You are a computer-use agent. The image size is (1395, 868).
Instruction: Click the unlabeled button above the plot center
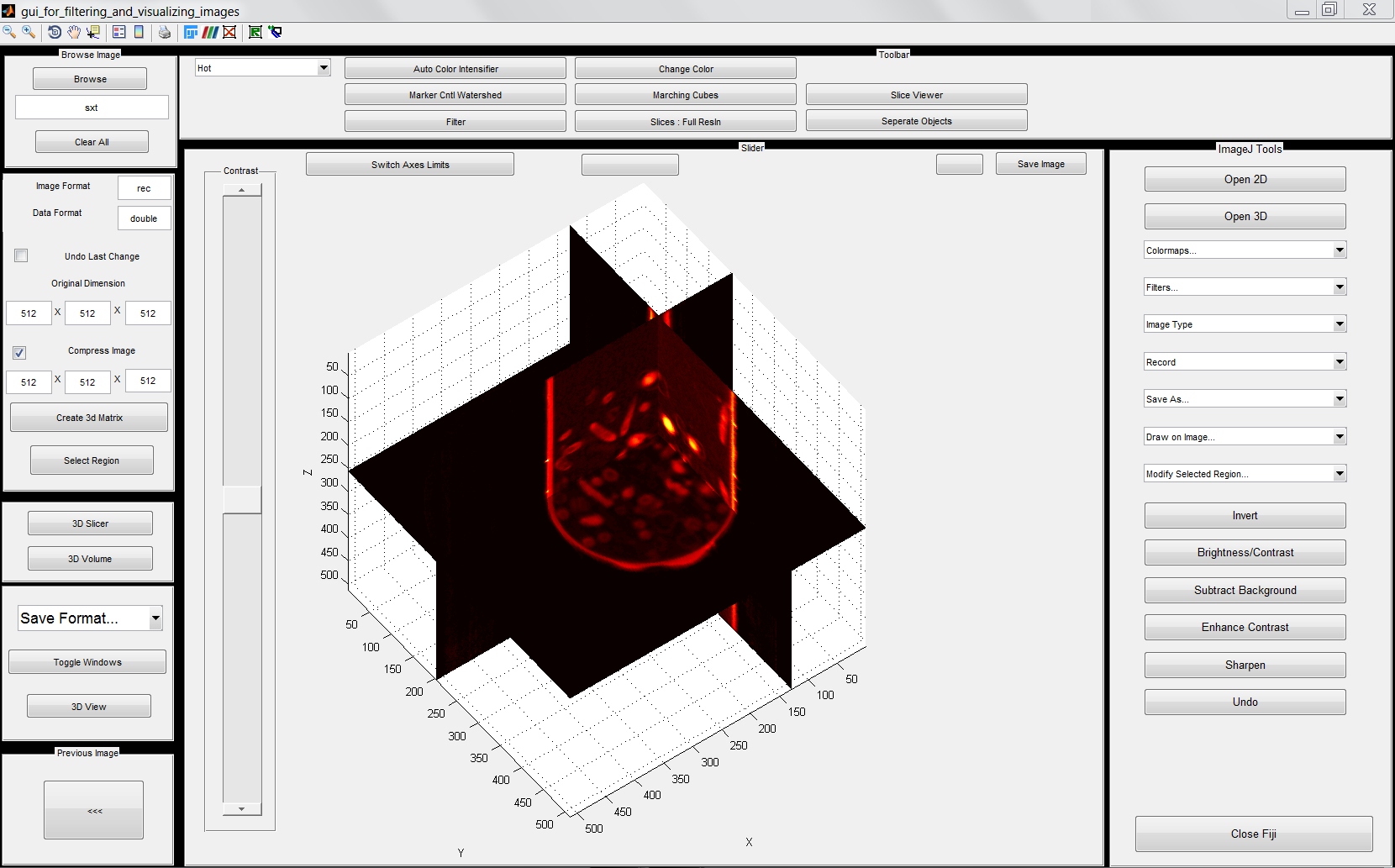pyautogui.click(x=630, y=165)
